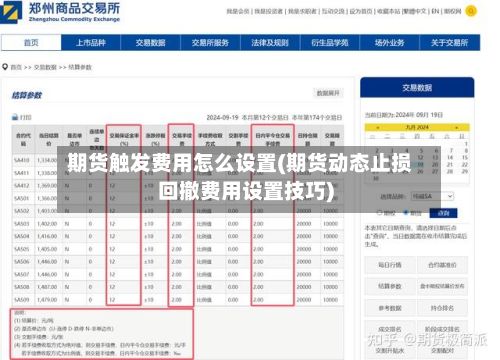Click the SA506 contract cell

[x=22, y=262]
